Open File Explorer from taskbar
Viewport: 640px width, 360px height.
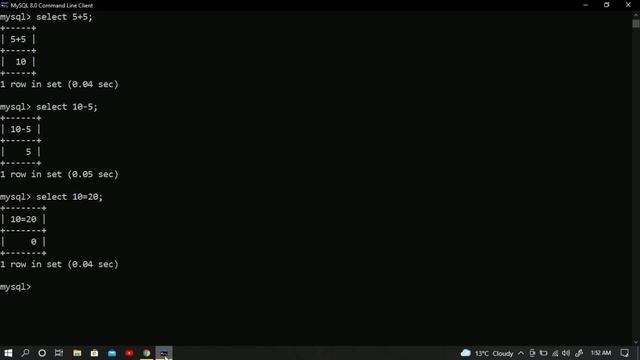pyautogui.click(x=77, y=353)
